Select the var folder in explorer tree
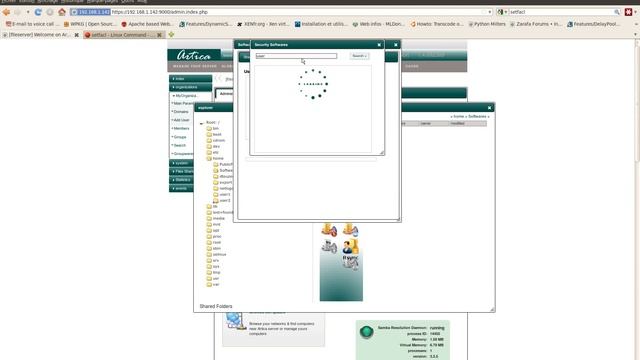Viewport: 640px width, 360px height. [x=213, y=284]
